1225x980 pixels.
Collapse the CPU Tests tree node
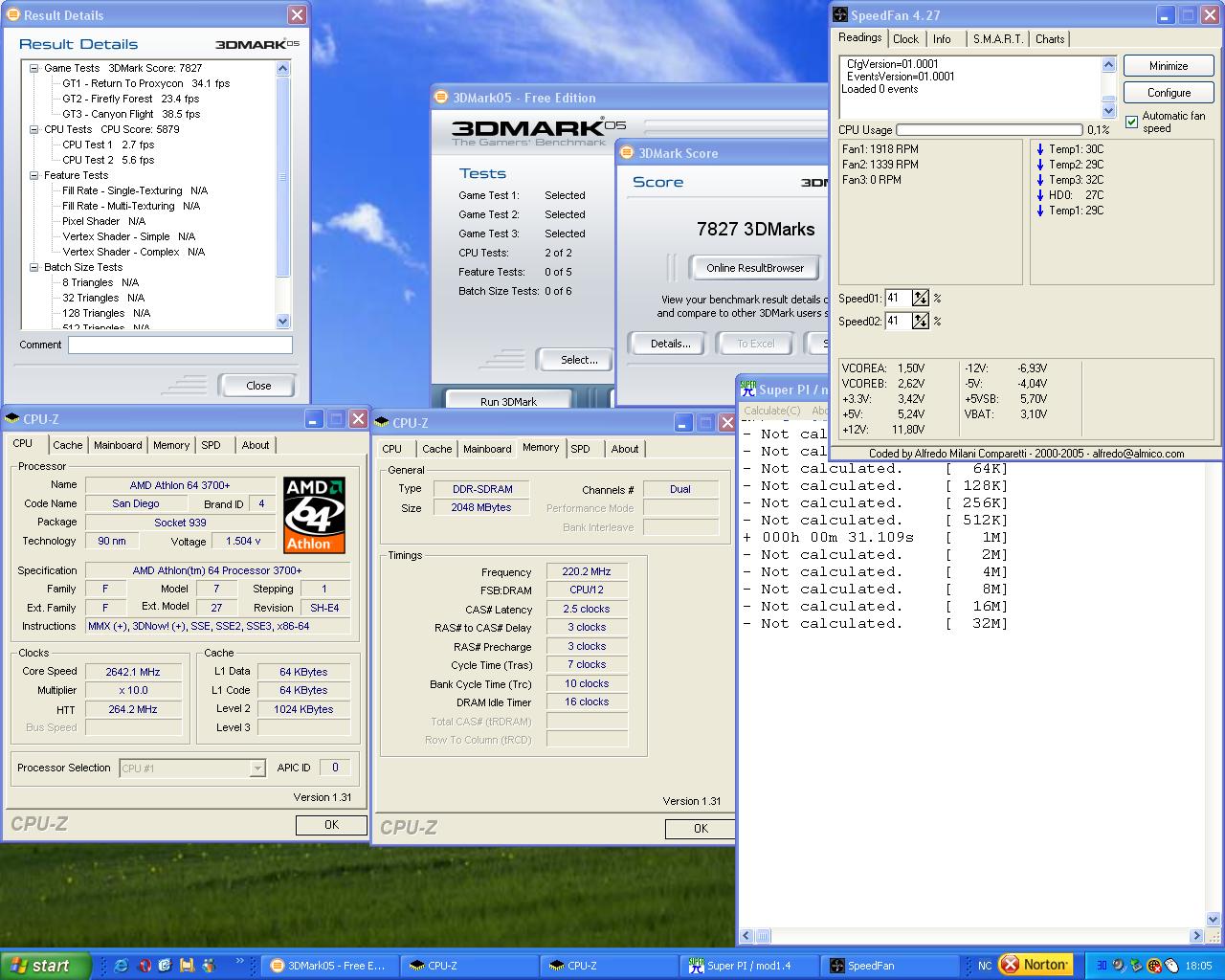tap(34, 129)
